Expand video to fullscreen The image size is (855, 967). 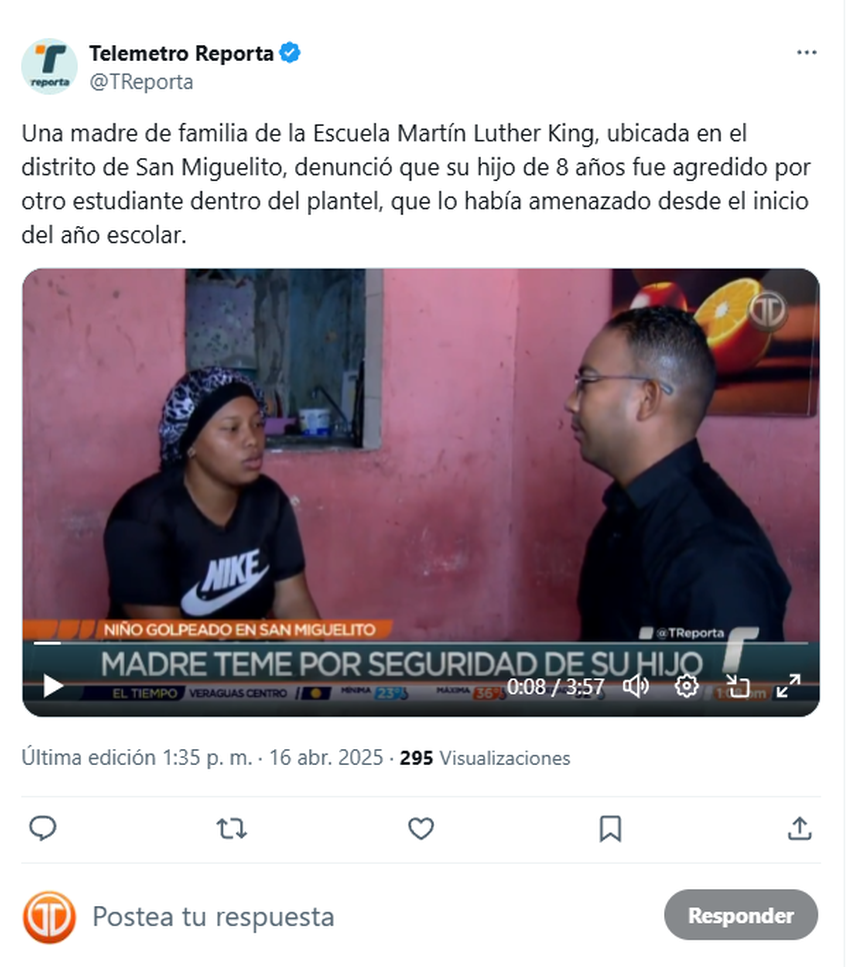788,686
